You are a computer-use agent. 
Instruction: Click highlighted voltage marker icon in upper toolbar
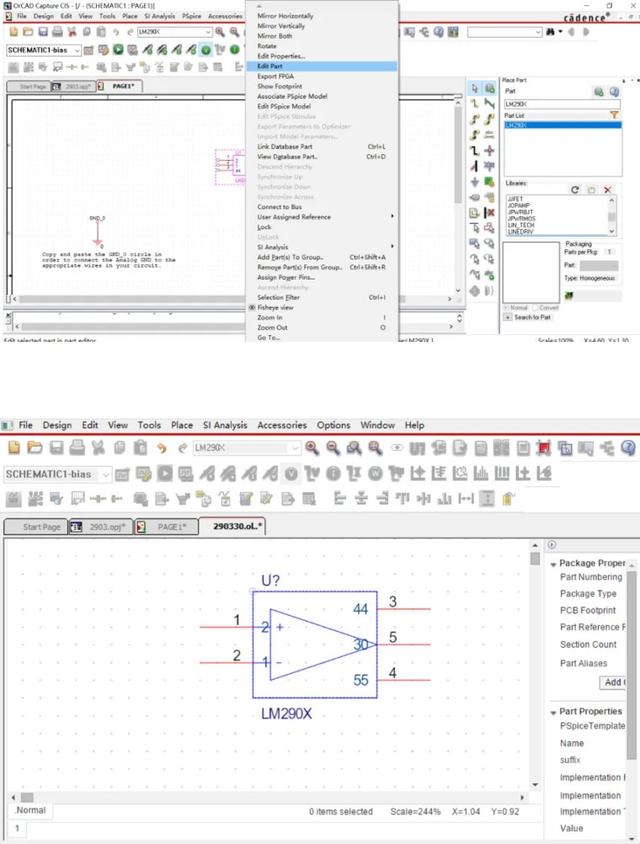tap(206, 50)
